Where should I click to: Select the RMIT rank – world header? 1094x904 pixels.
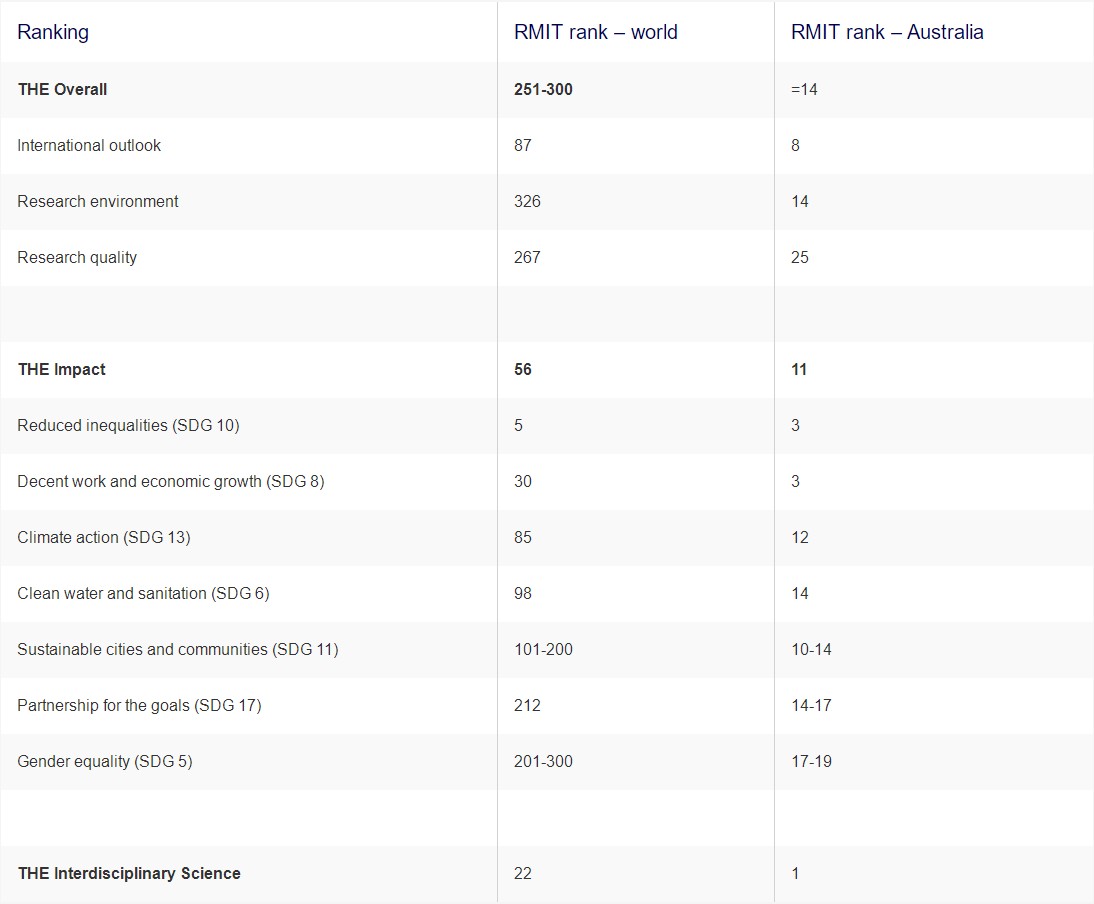595,32
